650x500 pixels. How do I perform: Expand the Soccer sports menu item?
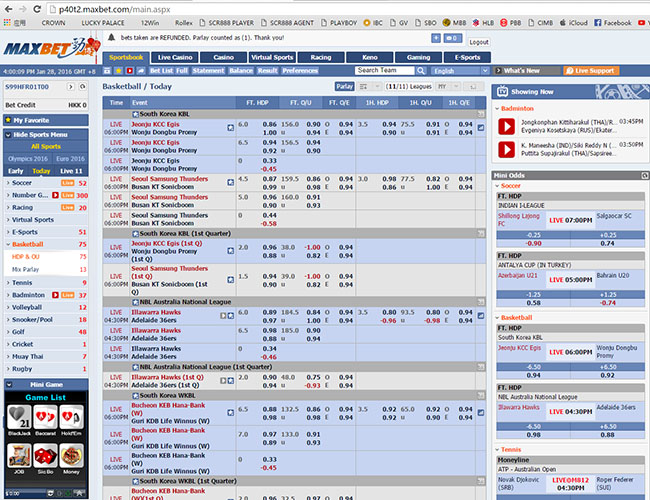pyautogui.click(x=8, y=183)
